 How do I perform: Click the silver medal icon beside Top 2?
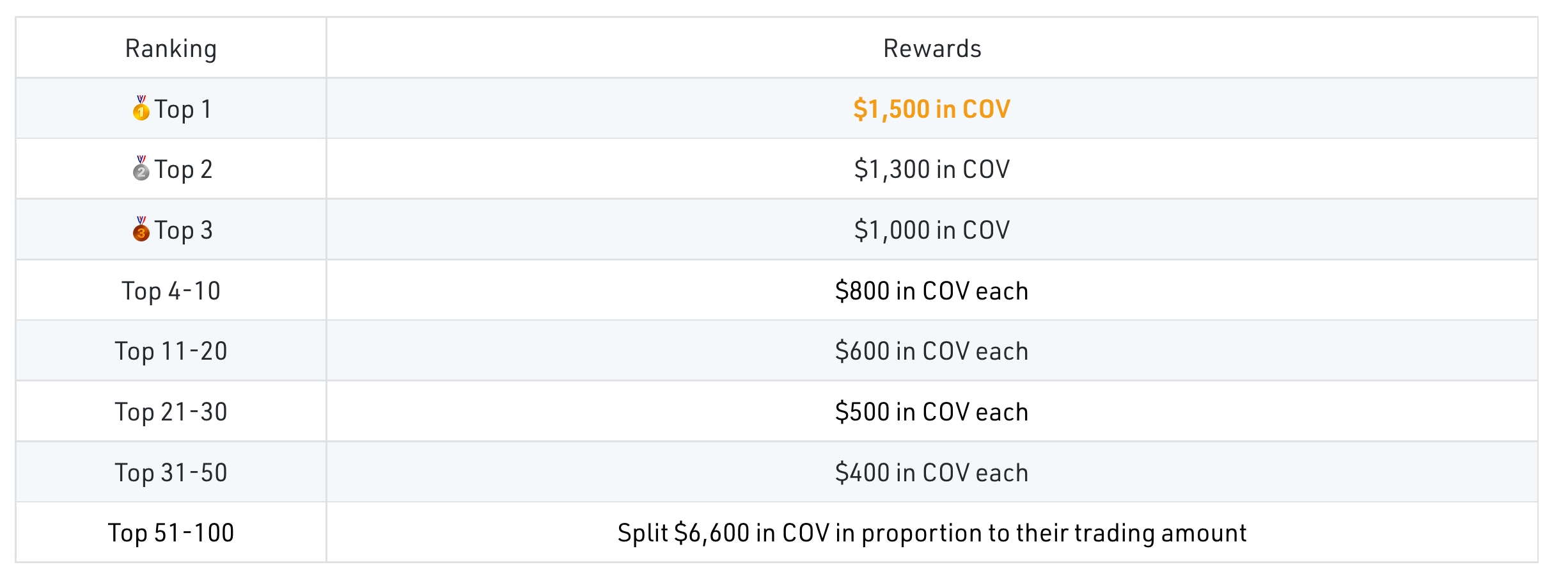coord(141,168)
